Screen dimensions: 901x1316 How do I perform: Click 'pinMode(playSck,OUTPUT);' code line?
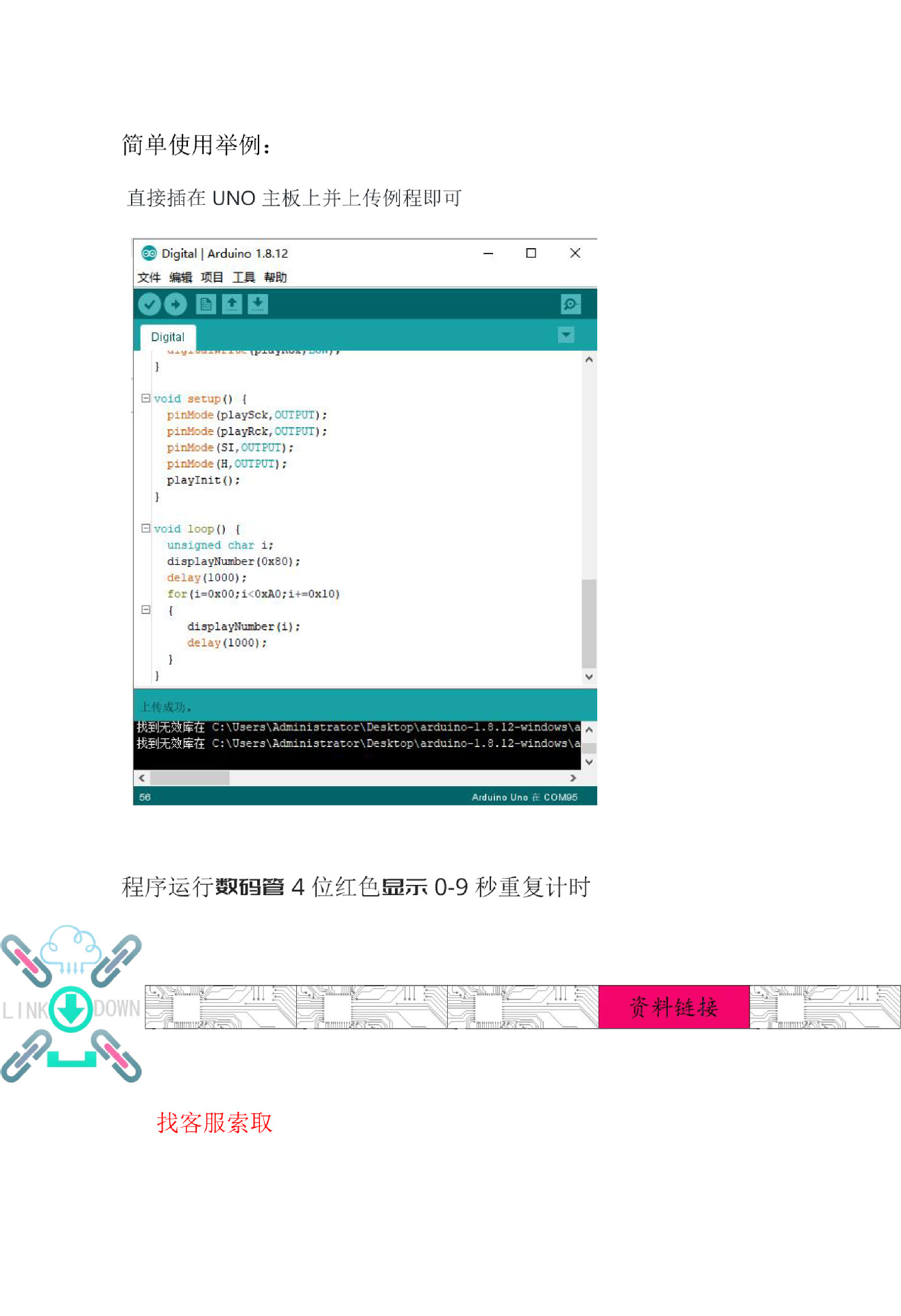pos(247,415)
